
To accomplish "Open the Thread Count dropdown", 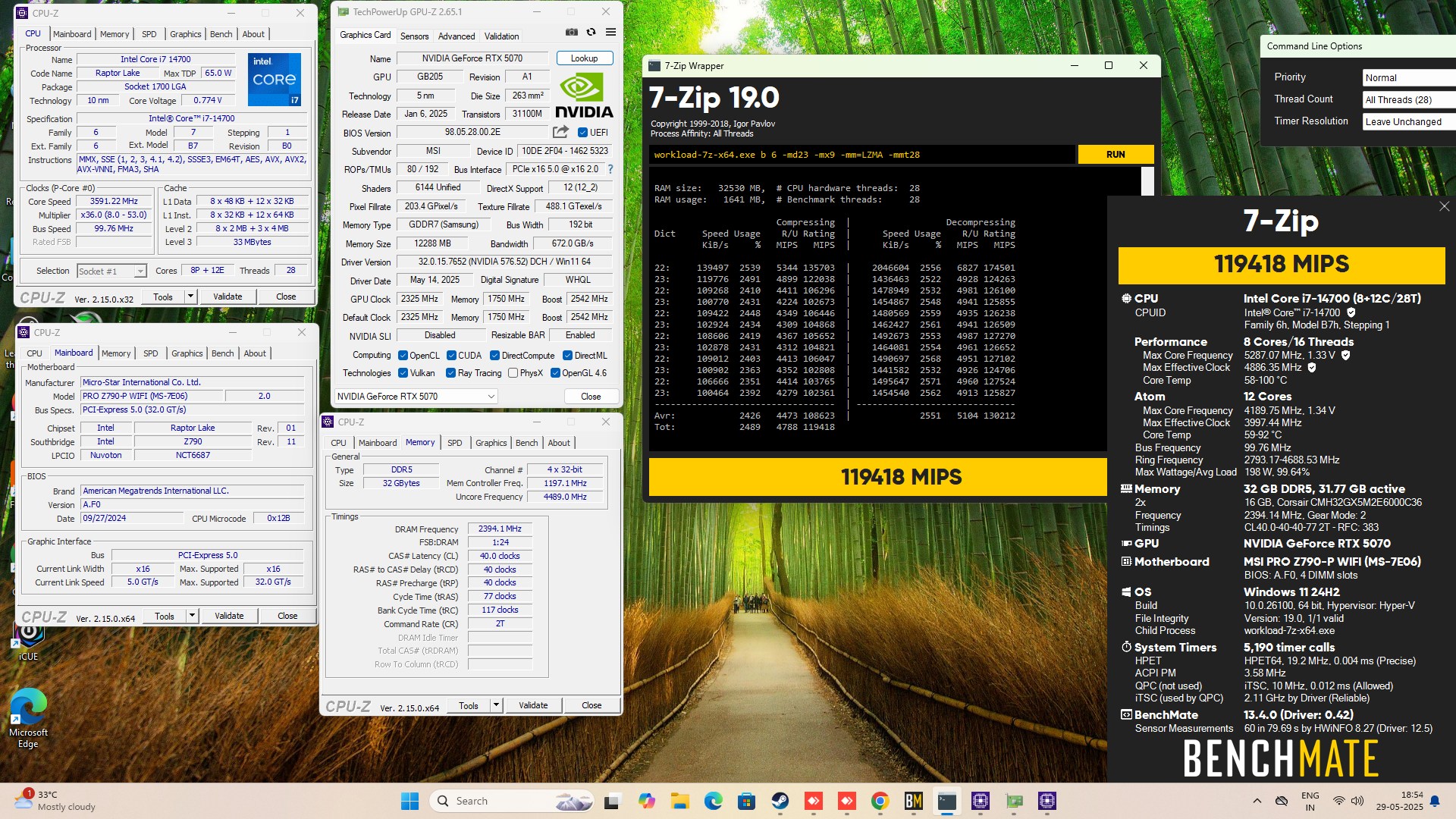I will (x=1409, y=99).
